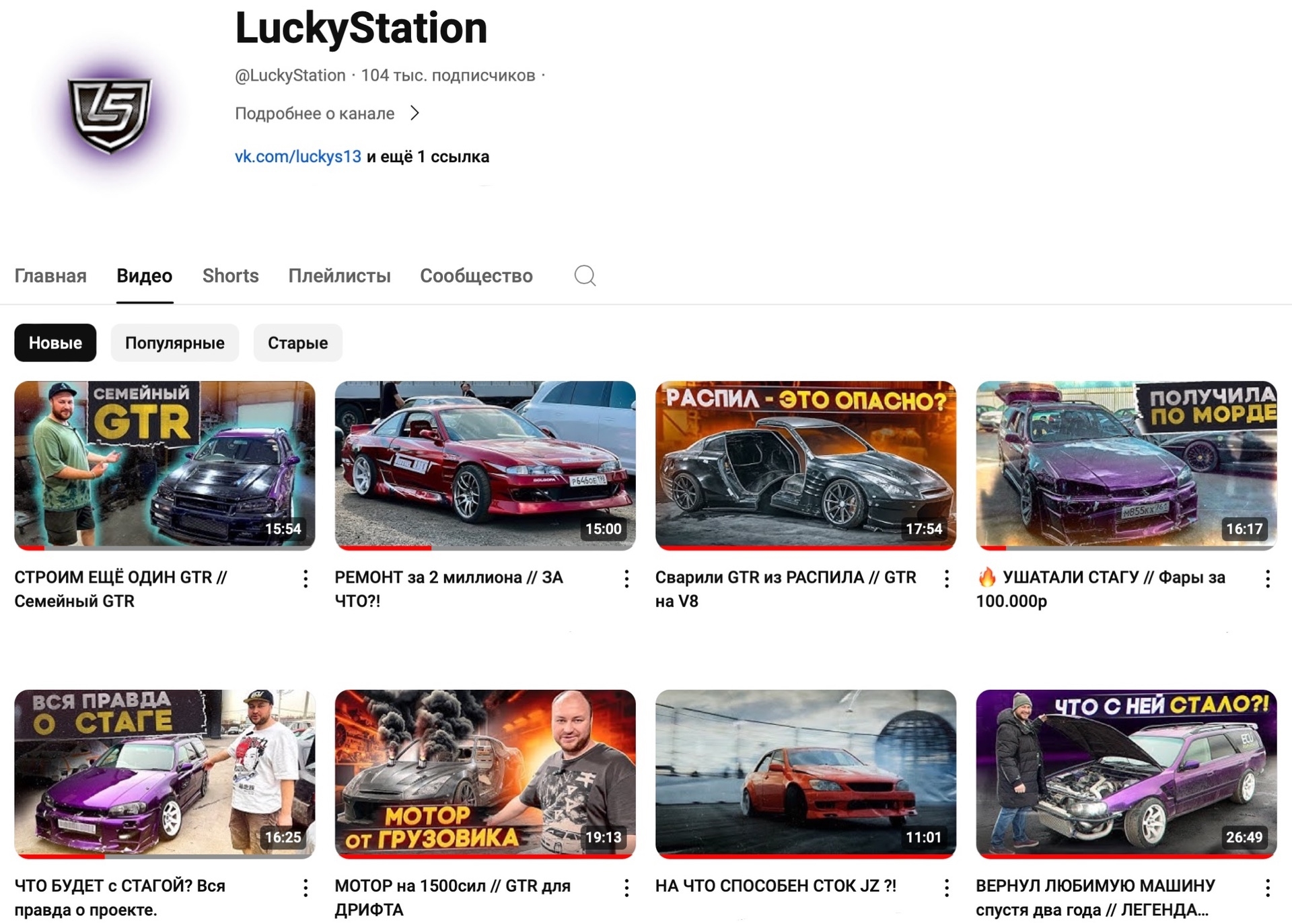This screenshot has height=924, width=1292.
Task: Open options menu for 'ВЕРНУЛ ЛЮБИМУЮ МАШИНУ' video
Action: 1268,888
